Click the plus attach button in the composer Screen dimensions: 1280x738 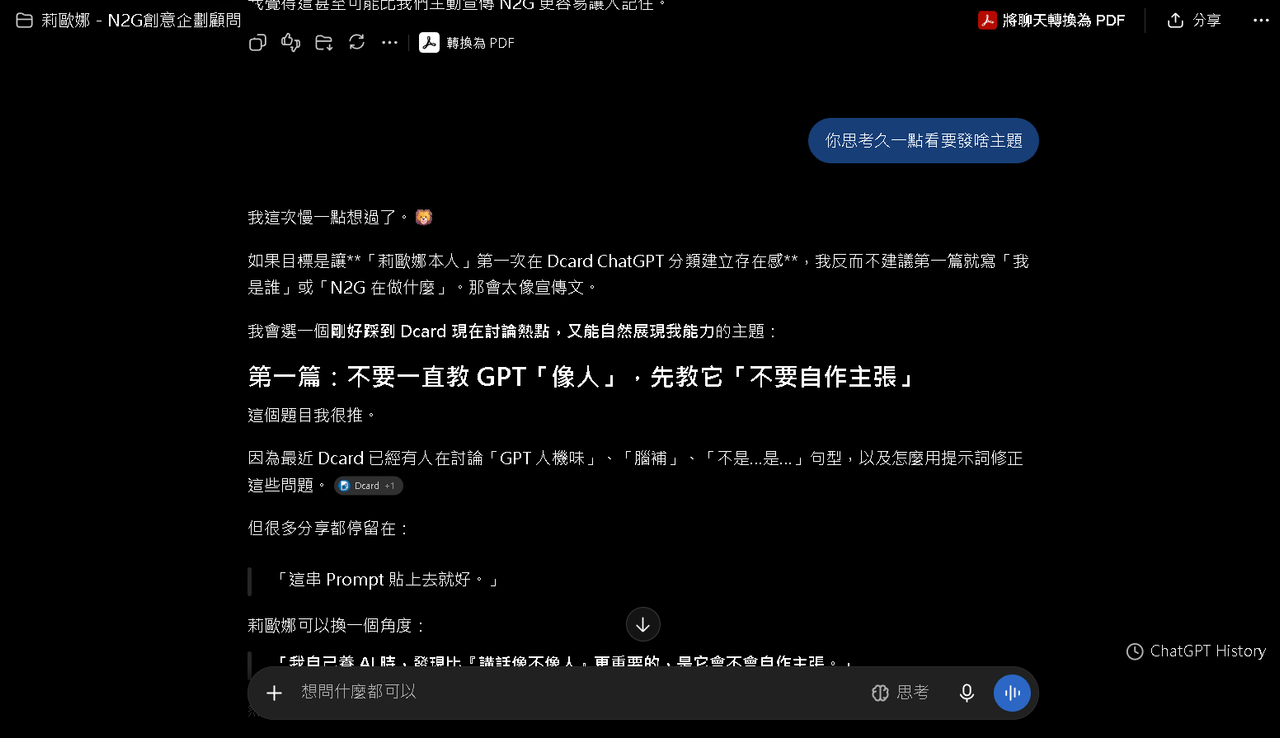tap(274, 693)
